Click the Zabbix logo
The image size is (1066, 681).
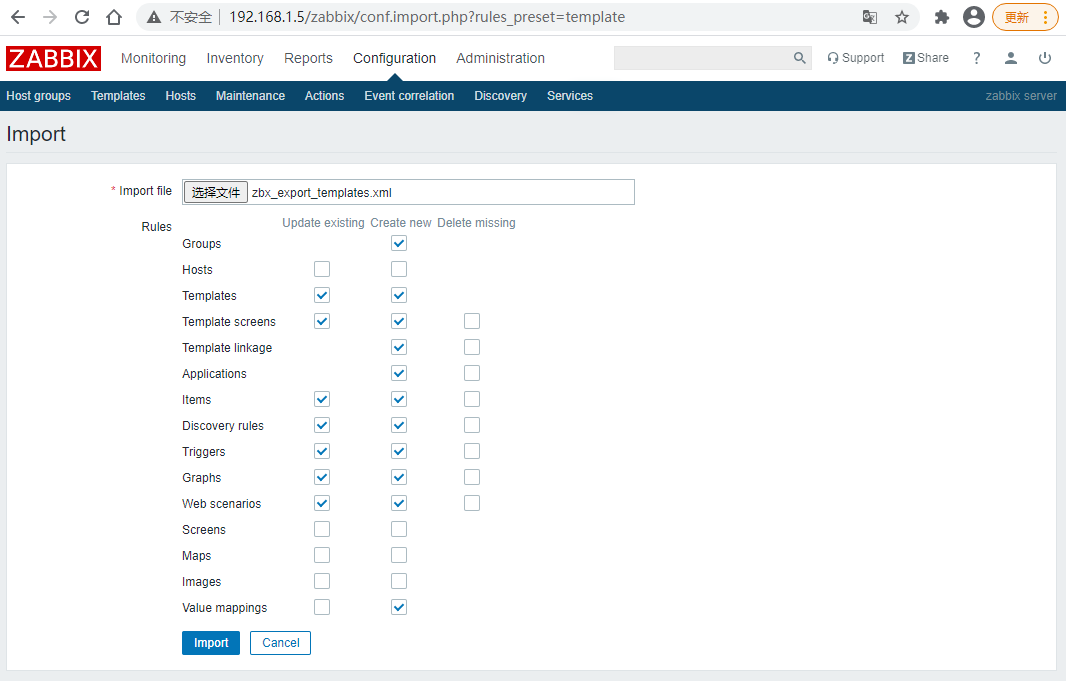coord(54,59)
